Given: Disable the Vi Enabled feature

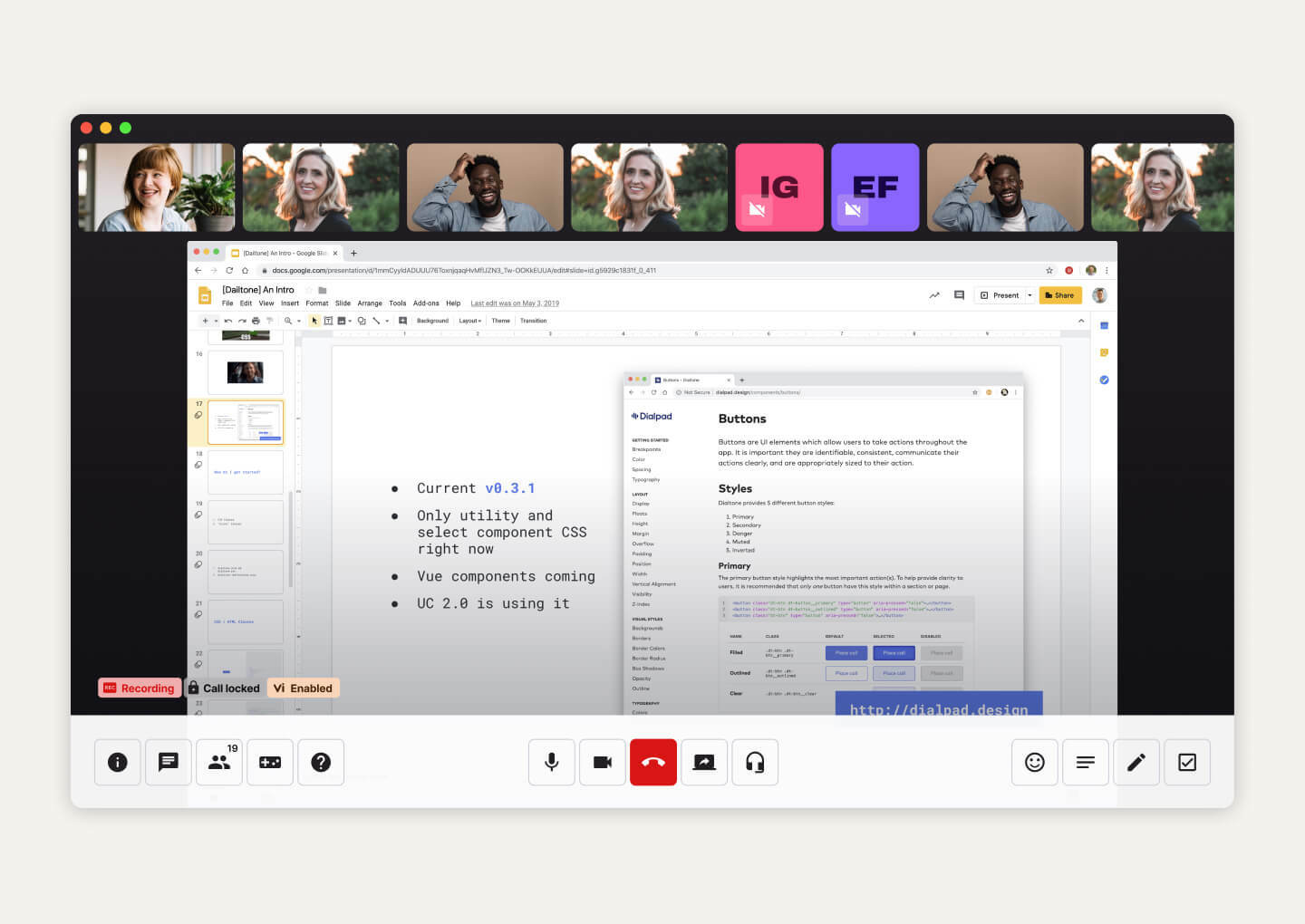Looking at the screenshot, I should pyautogui.click(x=304, y=688).
